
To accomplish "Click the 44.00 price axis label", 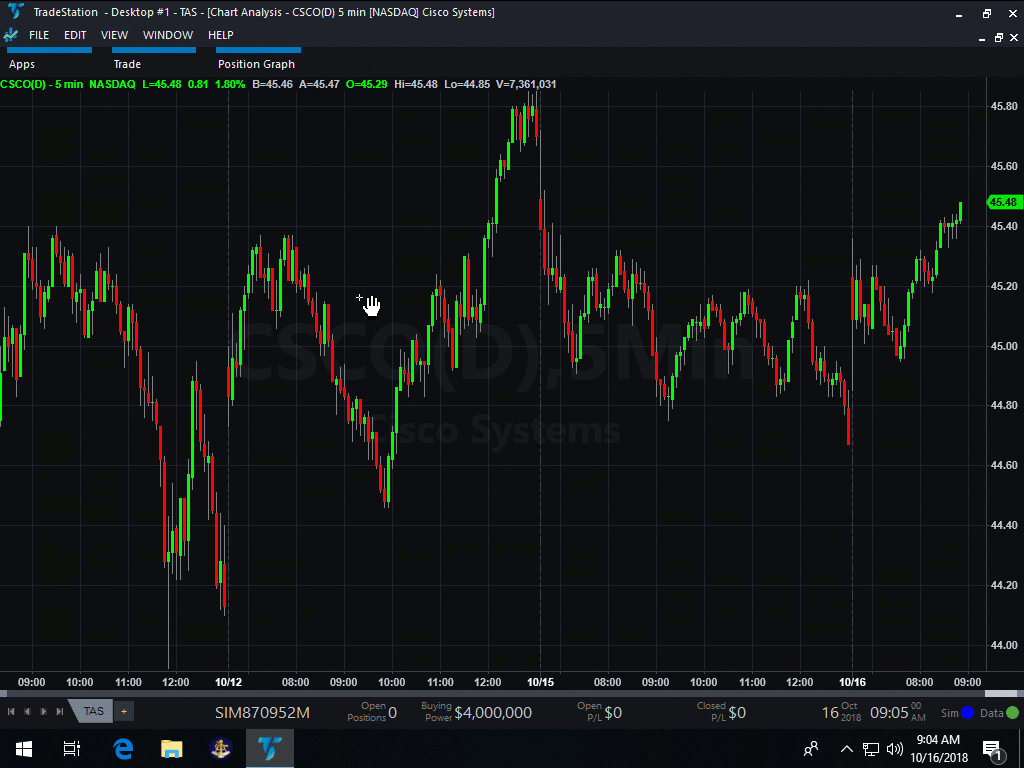I will (1004, 645).
